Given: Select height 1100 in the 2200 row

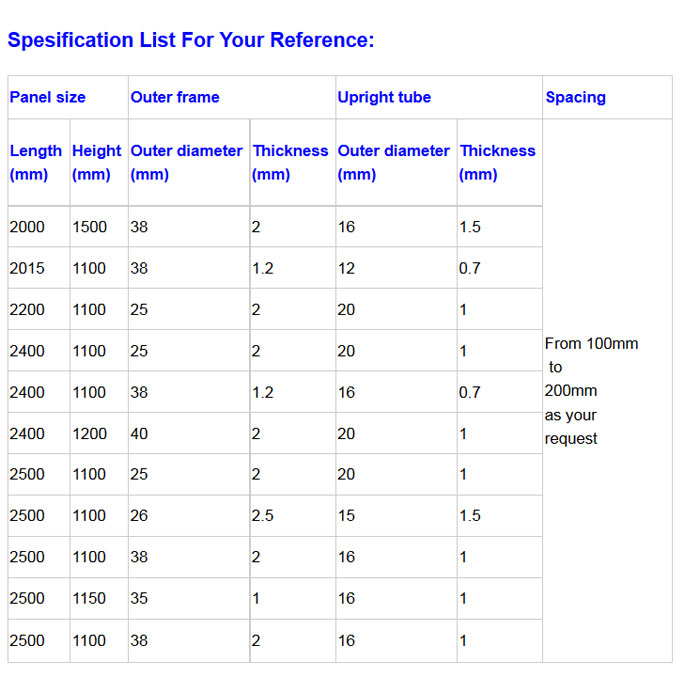Looking at the screenshot, I should (x=89, y=309).
